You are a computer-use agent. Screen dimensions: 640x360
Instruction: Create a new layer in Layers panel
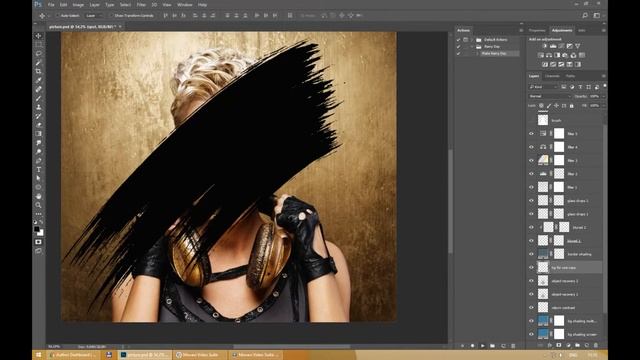(587, 345)
